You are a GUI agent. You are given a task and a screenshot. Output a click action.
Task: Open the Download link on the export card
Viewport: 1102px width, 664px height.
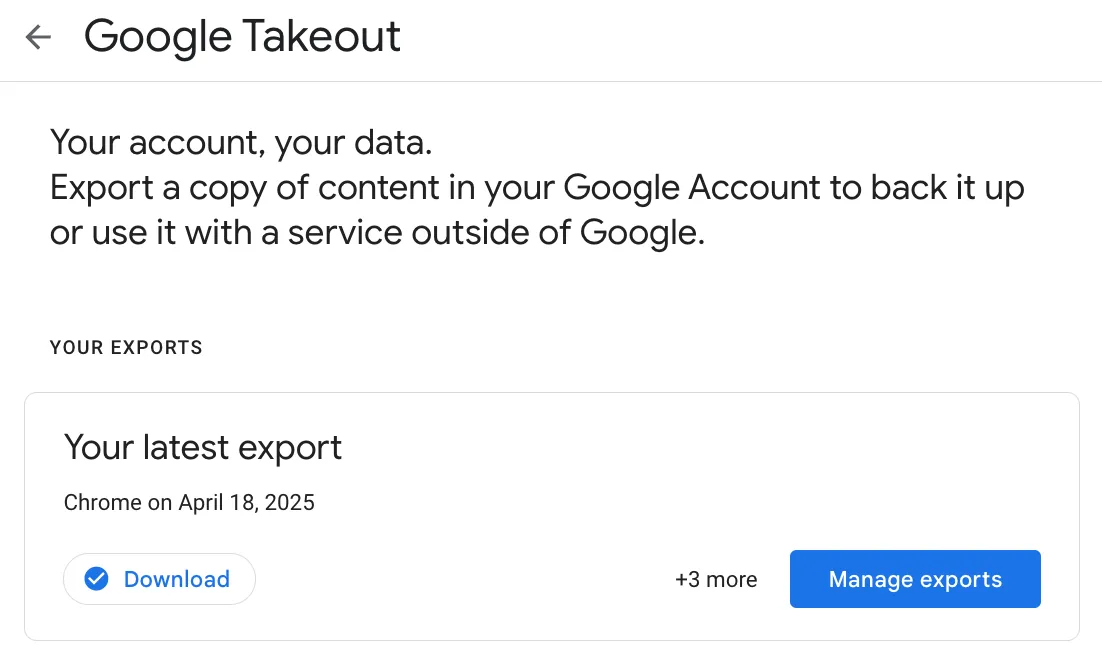176,579
